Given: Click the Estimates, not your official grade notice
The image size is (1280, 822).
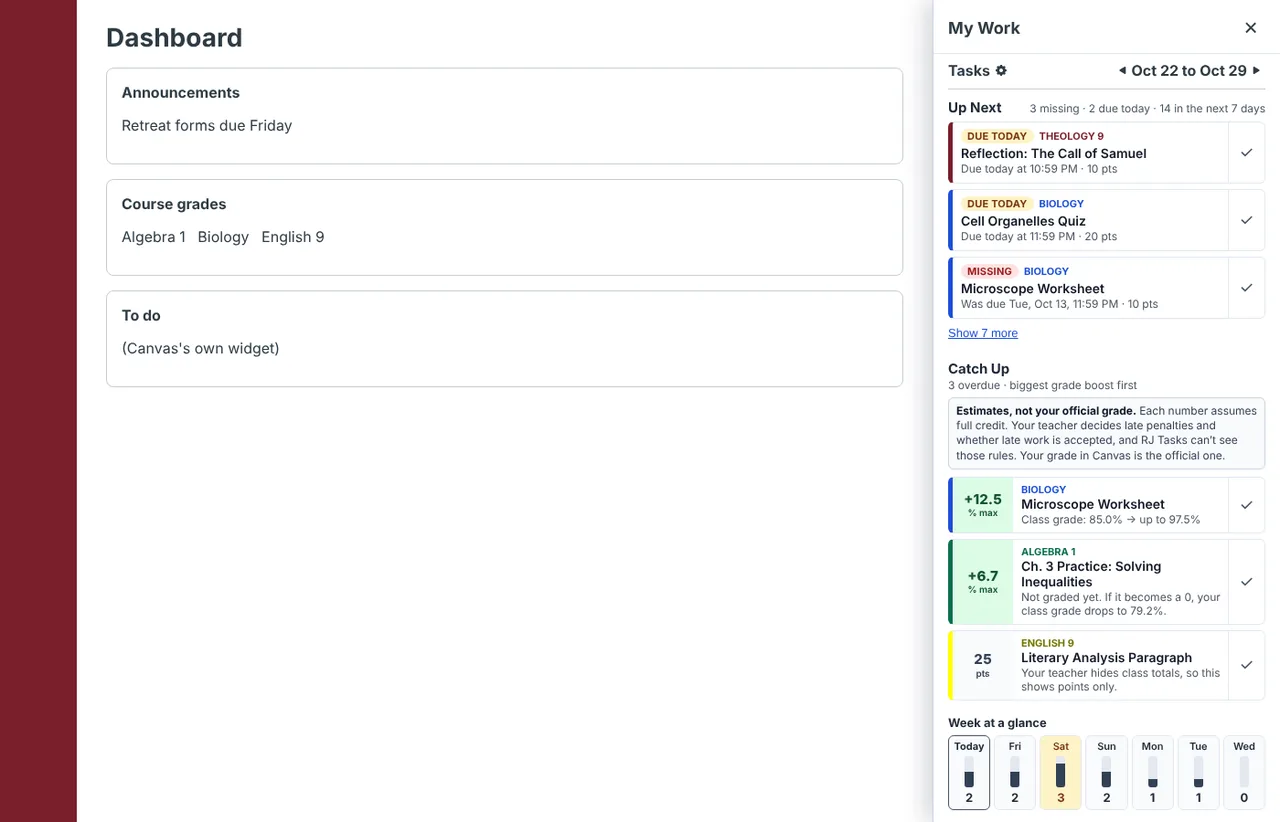Looking at the screenshot, I should coord(1106,433).
